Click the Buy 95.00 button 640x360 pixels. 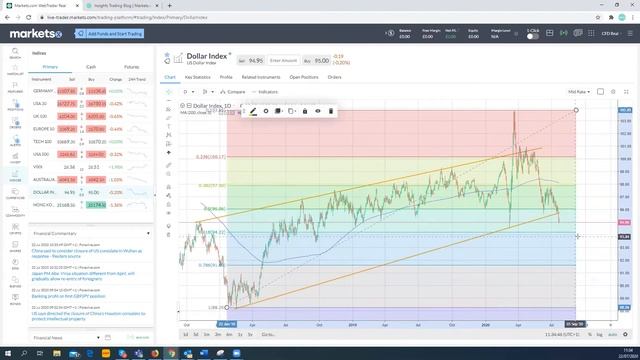316,60
